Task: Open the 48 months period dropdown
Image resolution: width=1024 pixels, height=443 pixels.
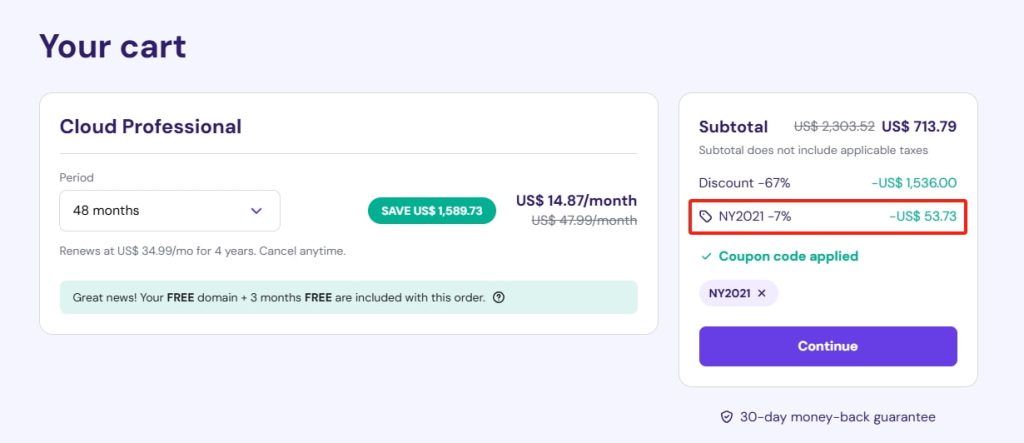Action: tap(170, 211)
